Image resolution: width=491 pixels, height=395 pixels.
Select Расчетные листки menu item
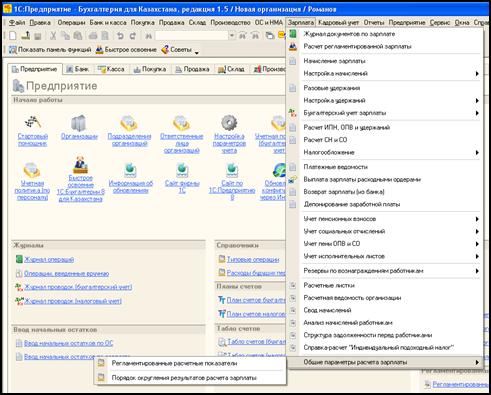385,285
